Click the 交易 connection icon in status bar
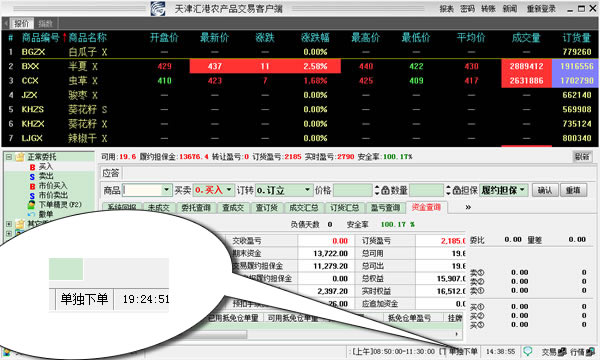 (562, 351)
